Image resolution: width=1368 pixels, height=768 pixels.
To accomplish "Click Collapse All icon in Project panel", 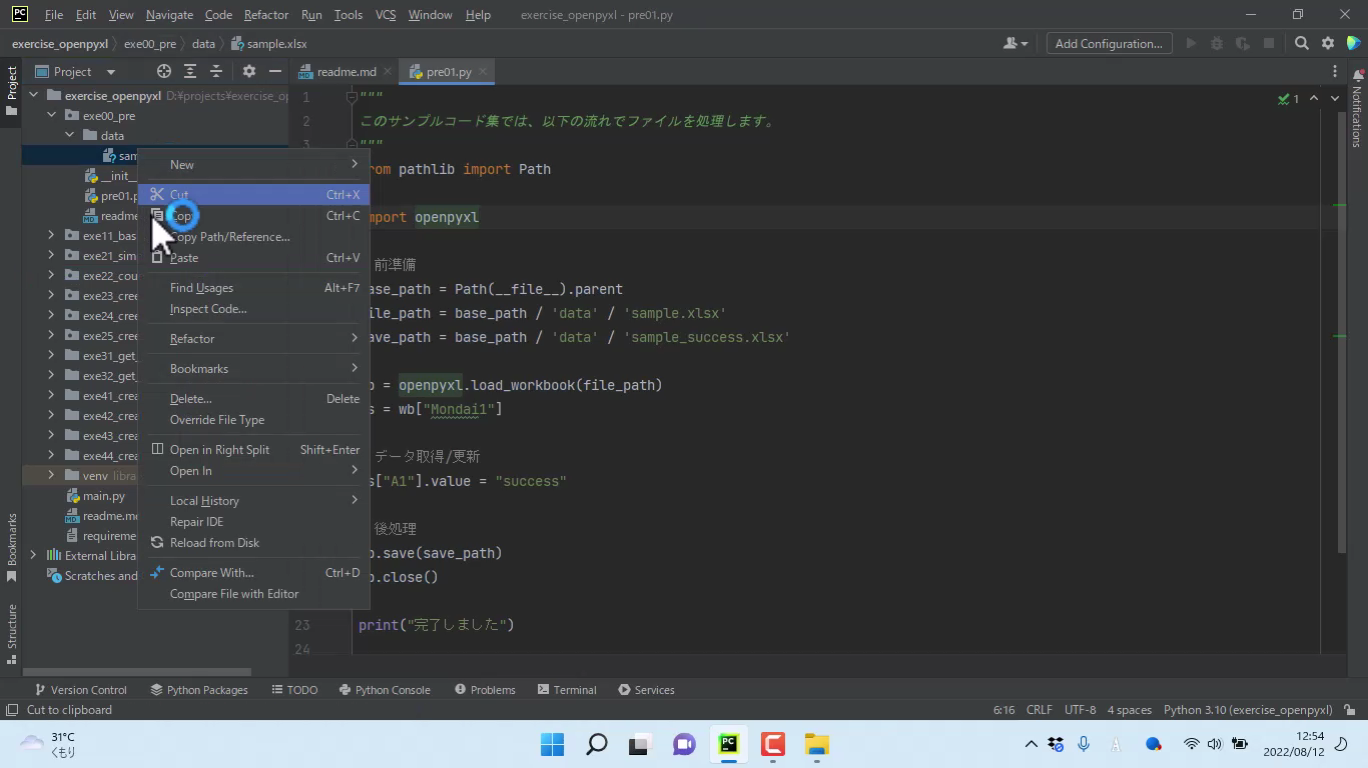I will [x=216, y=71].
